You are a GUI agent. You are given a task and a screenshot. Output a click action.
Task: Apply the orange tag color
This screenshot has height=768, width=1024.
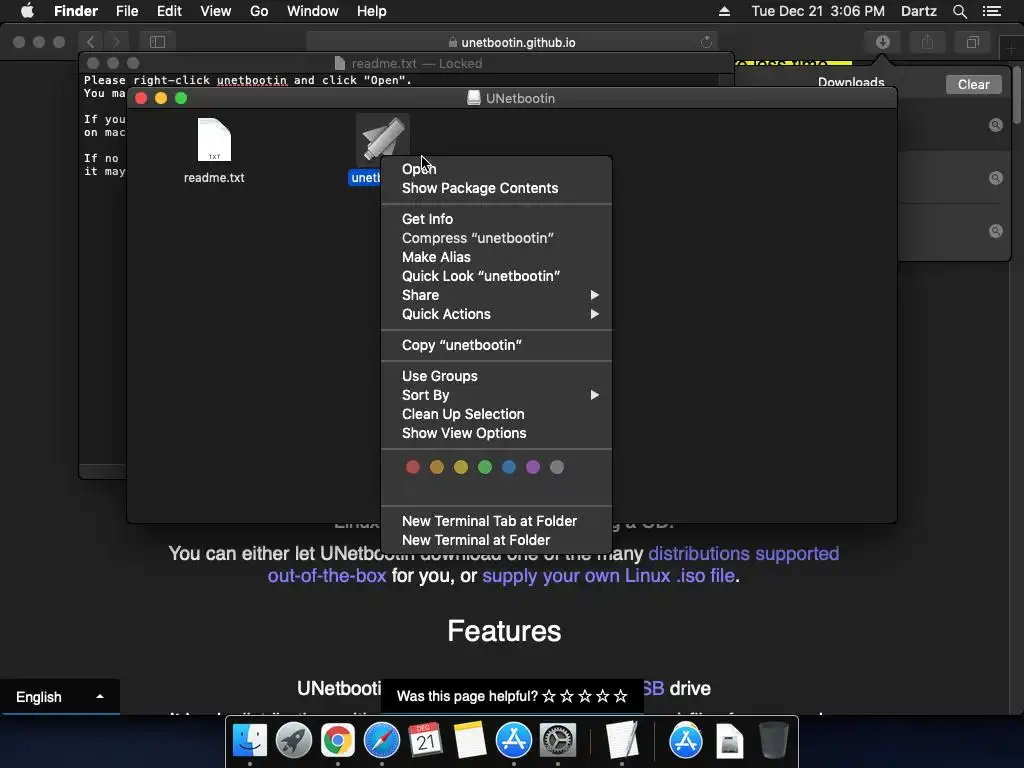pos(437,467)
